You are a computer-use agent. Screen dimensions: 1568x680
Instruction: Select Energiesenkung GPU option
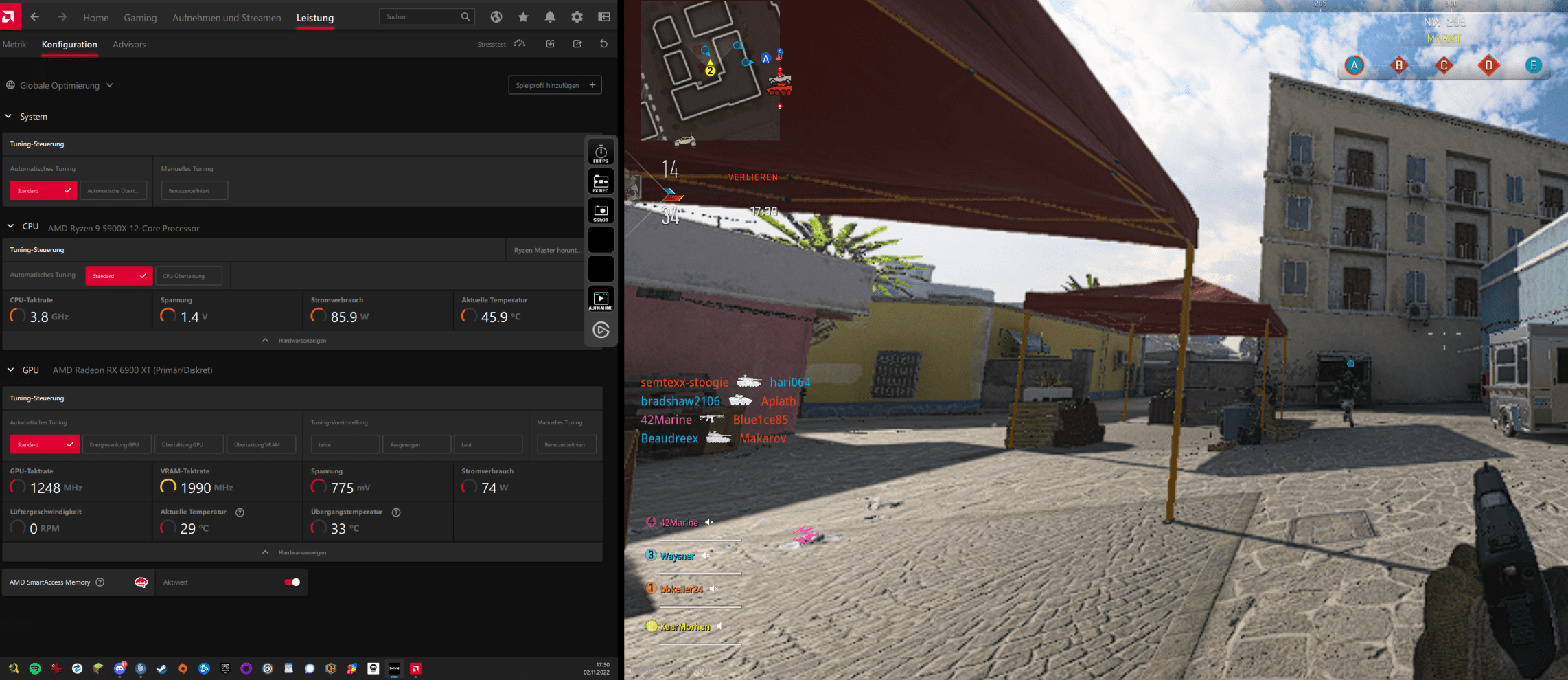(x=116, y=445)
